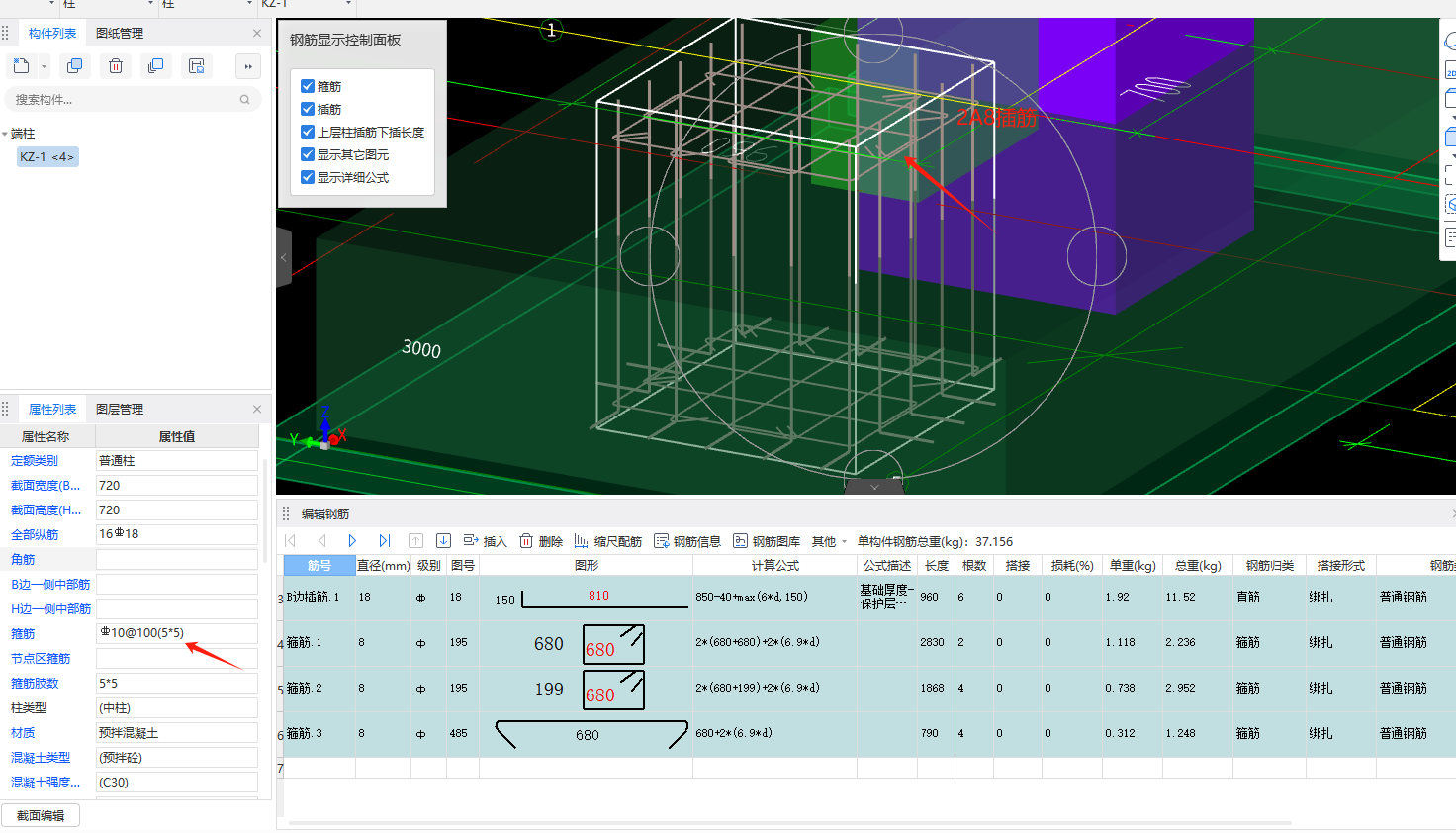Screen dimensions: 1456x833
Task: Toggle 显示其它图元 checkbox
Action: coord(308,154)
